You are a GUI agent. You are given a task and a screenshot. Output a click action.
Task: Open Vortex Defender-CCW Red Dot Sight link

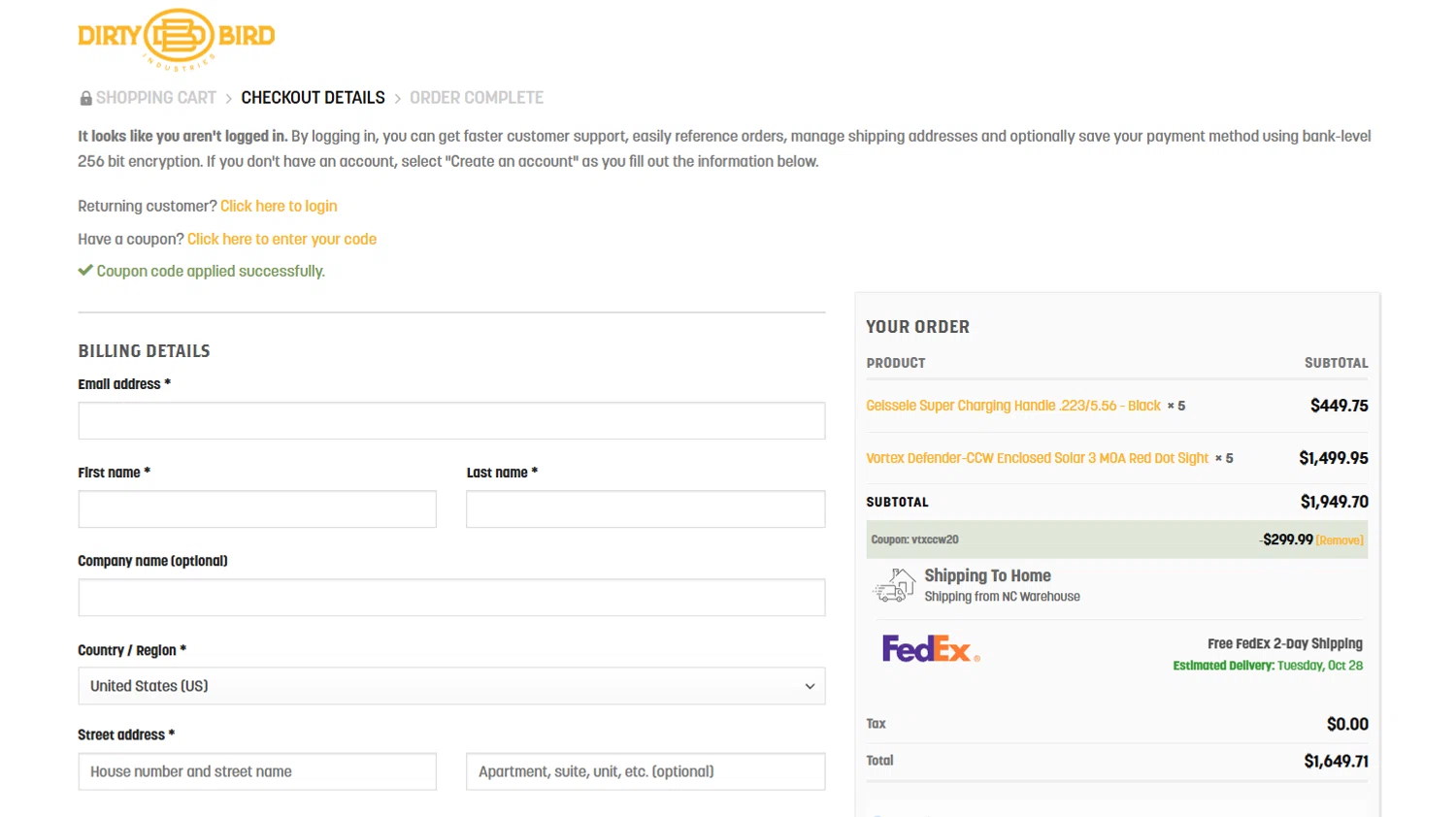1037,458
